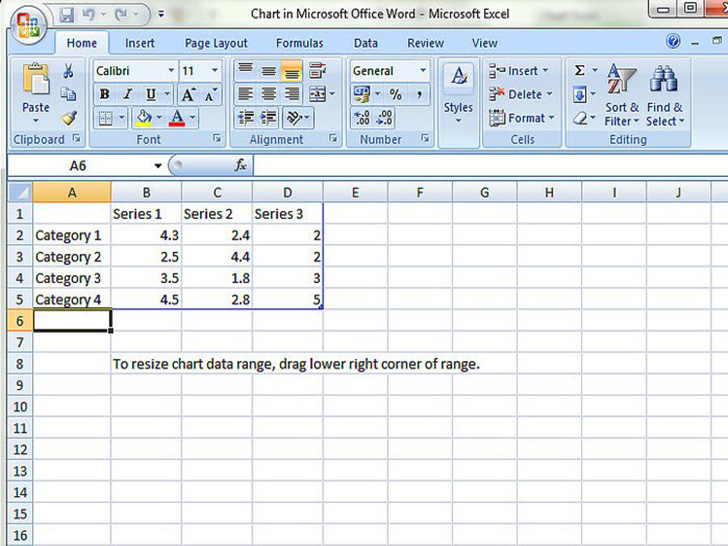
Task: Expand the Font dialog launcher
Action: pos(217,138)
